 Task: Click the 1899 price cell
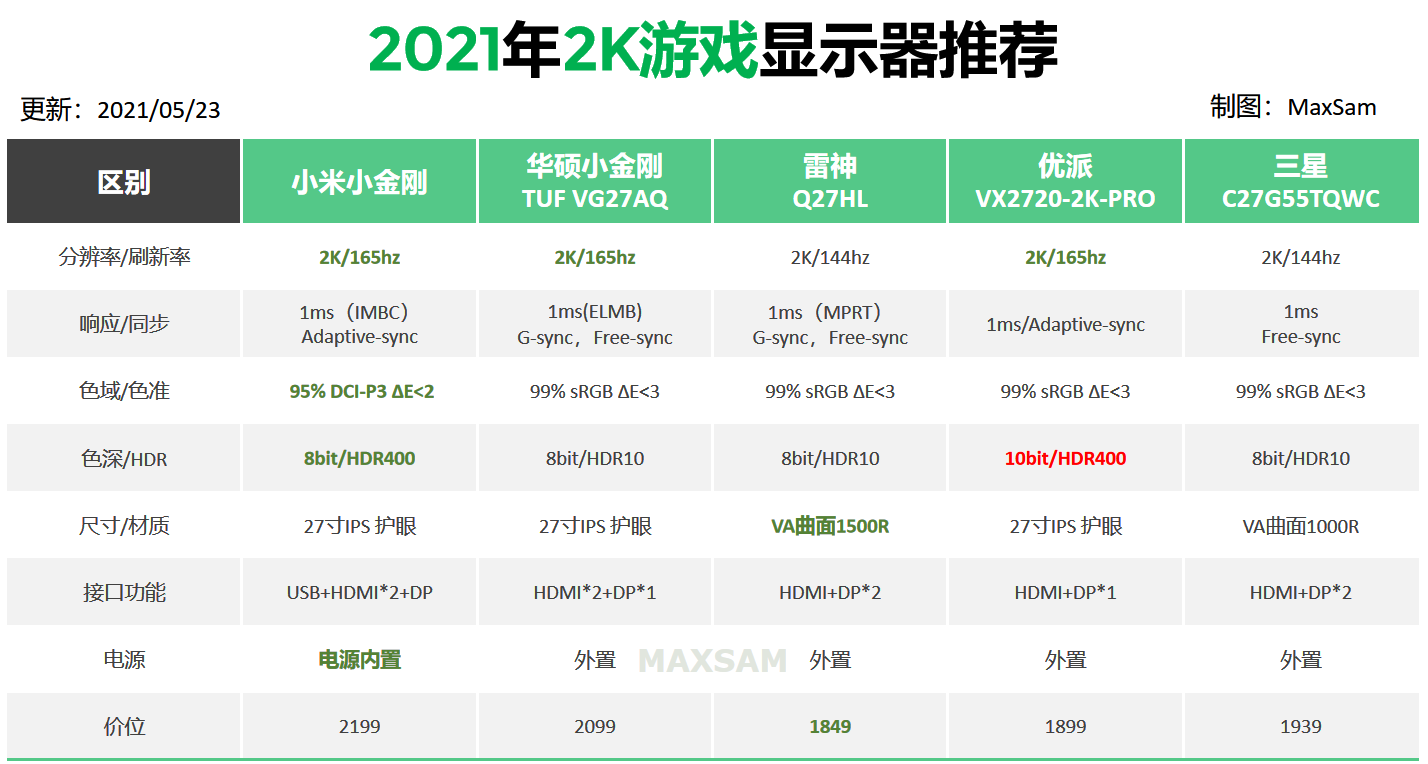(x=1065, y=726)
